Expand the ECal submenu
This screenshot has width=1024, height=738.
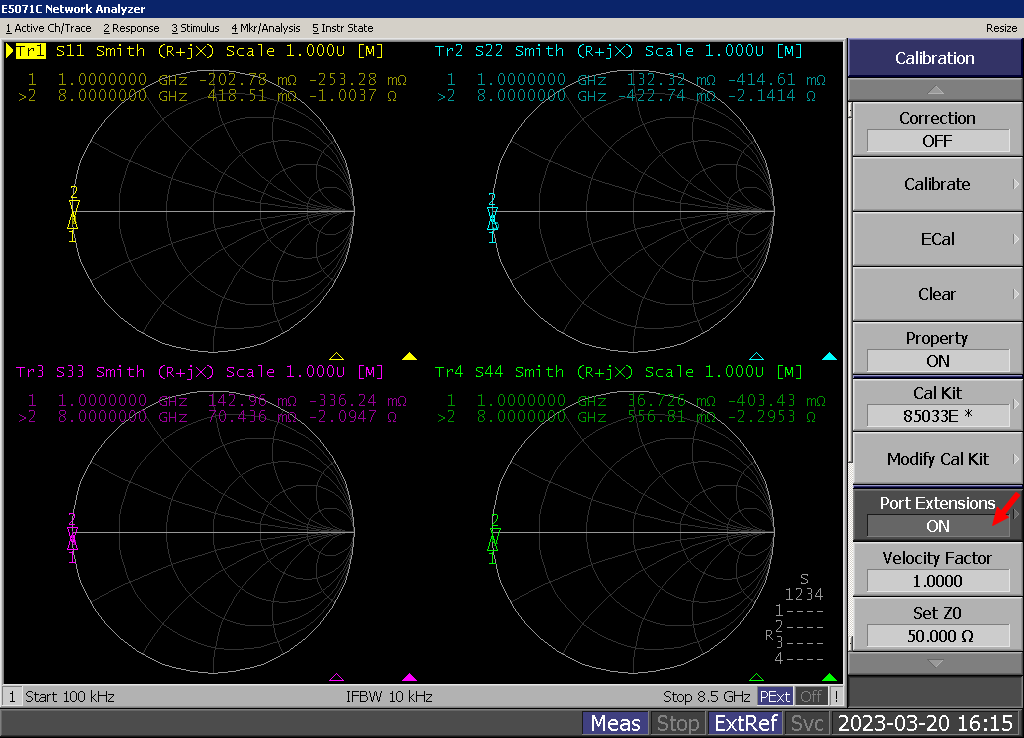[x=936, y=239]
